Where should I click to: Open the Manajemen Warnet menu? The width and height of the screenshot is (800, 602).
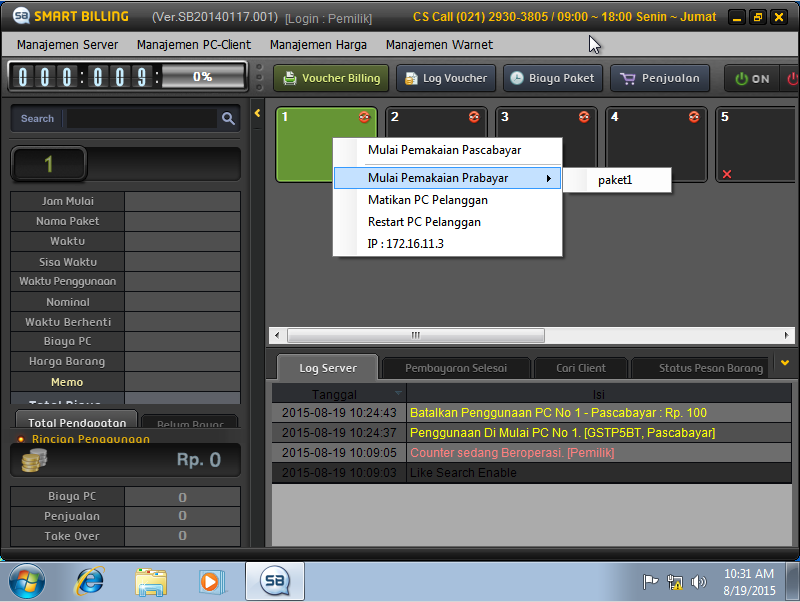(439, 45)
